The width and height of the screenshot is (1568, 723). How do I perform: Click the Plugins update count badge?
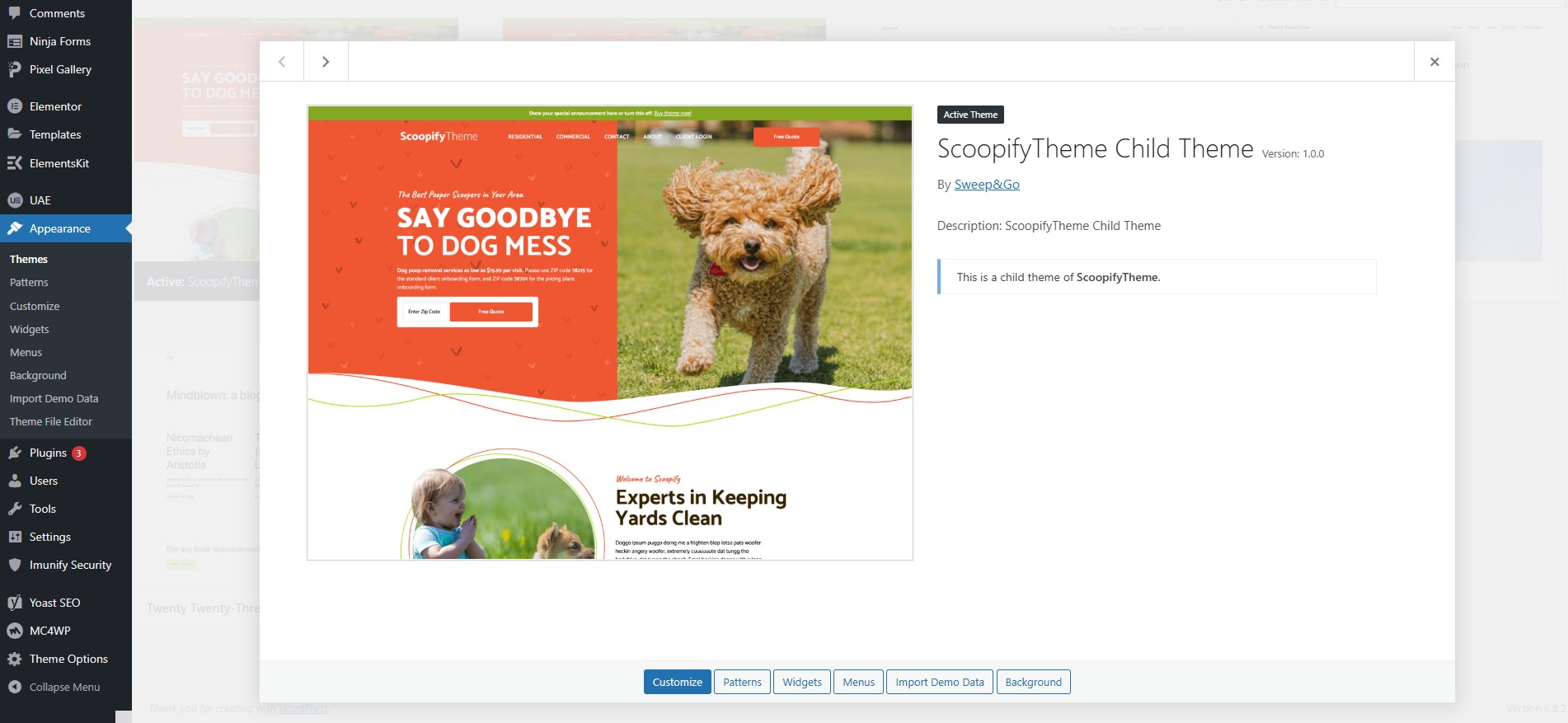tap(79, 453)
